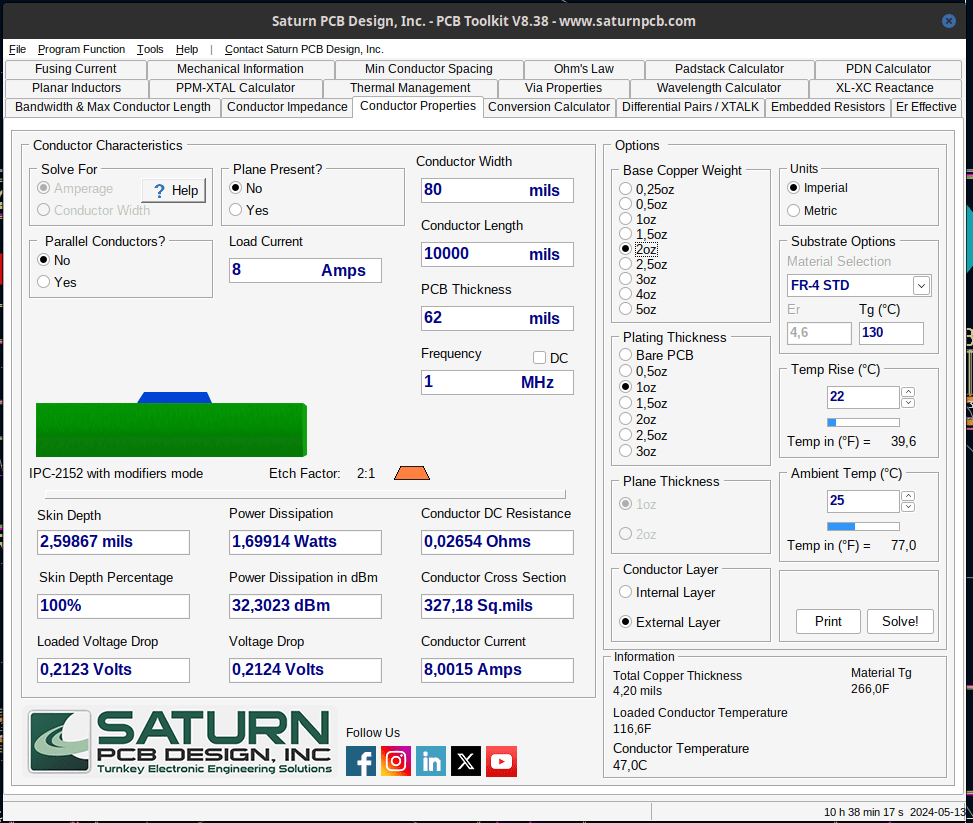
Task: Adjust the Temp Rise slider bar
Action: [x=863, y=422]
